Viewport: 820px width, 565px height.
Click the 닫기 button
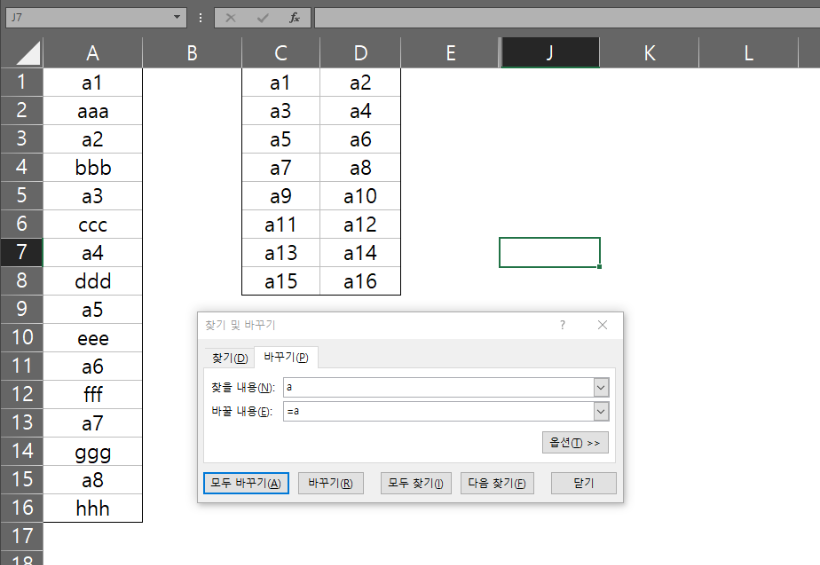coord(584,483)
